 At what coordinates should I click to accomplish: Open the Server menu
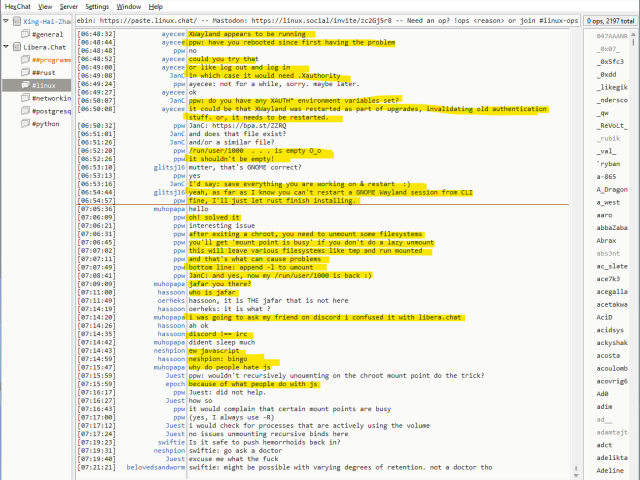68,6
